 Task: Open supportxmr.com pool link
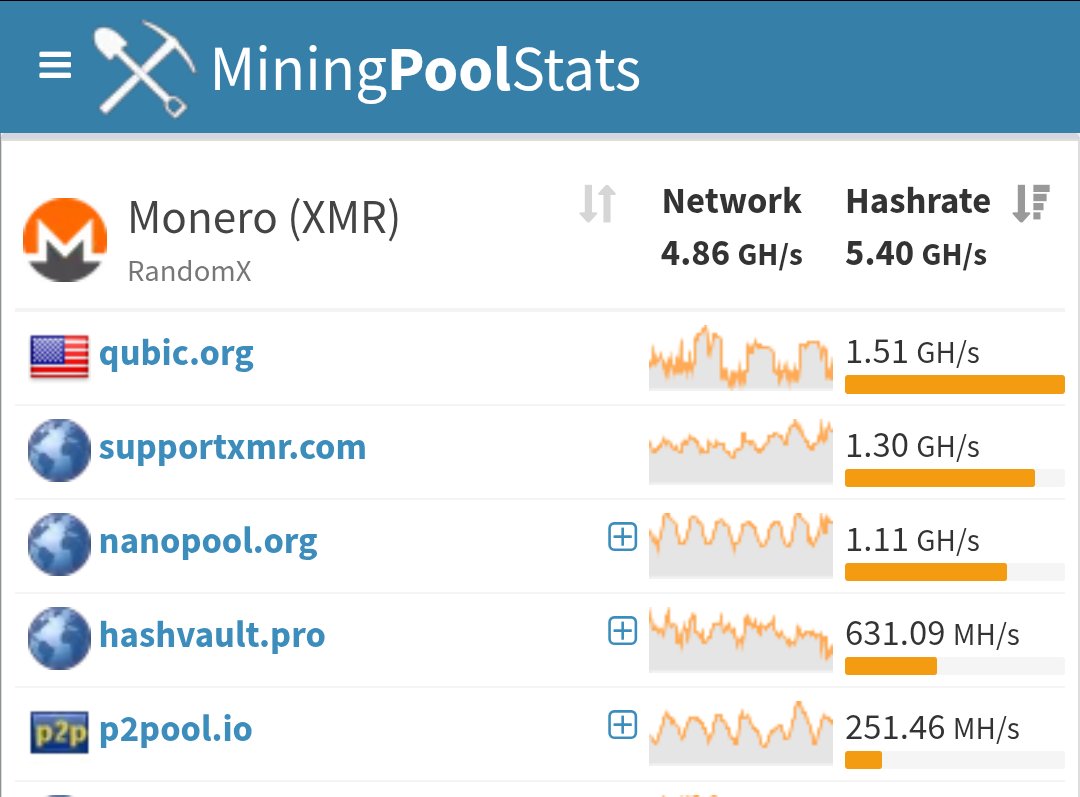pos(233,448)
